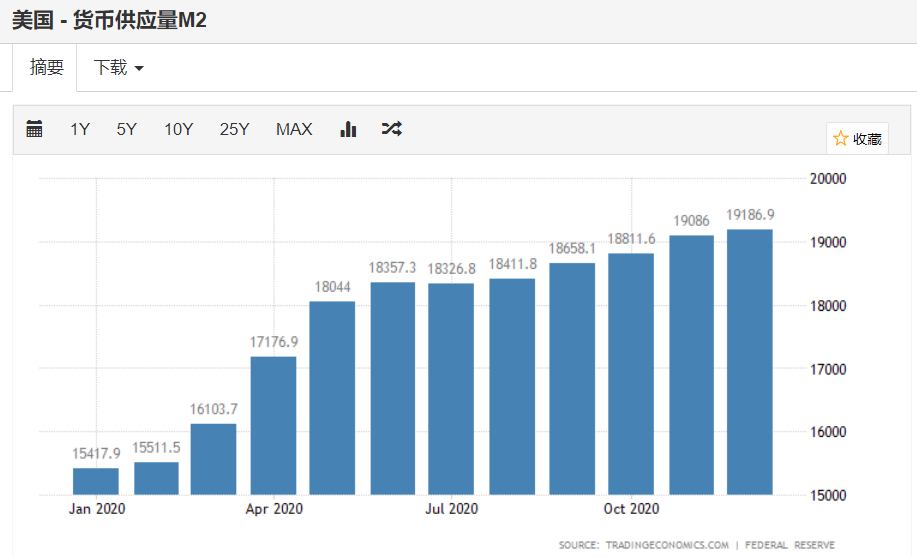Click the page title 美国 - 货币供应量M2
The width and height of the screenshot is (917, 557).
[109, 20]
